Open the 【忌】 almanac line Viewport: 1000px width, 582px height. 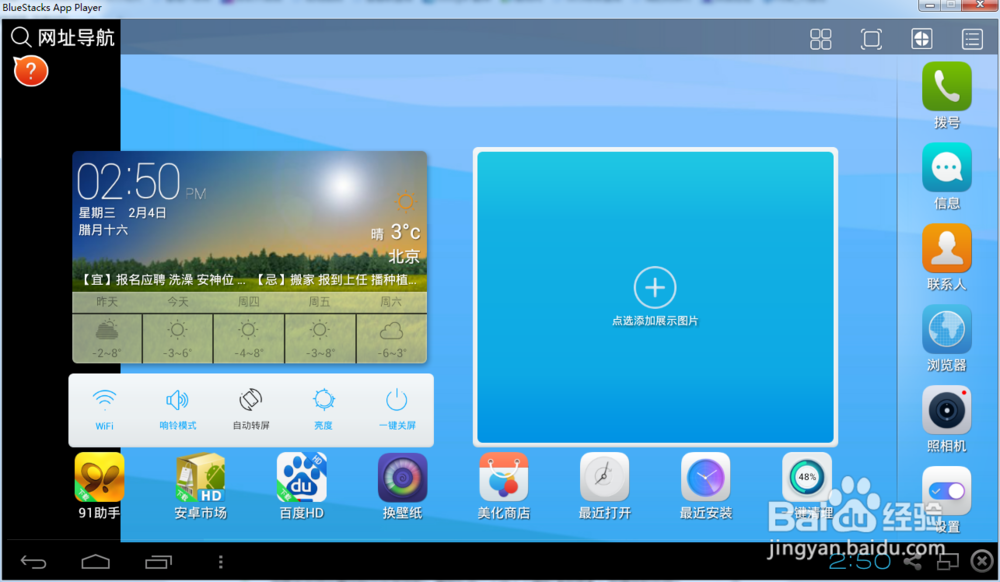(x=336, y=280)
